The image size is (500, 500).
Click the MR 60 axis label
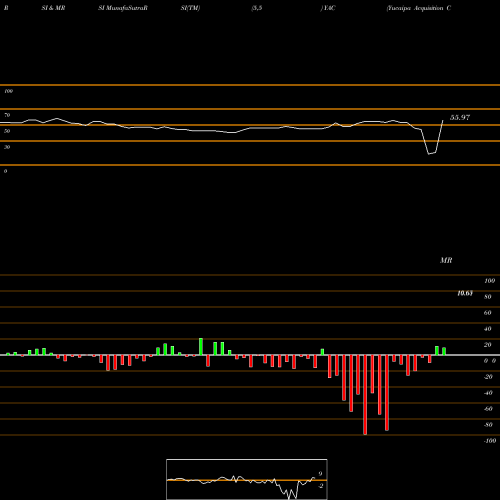(x=488, y=313)
